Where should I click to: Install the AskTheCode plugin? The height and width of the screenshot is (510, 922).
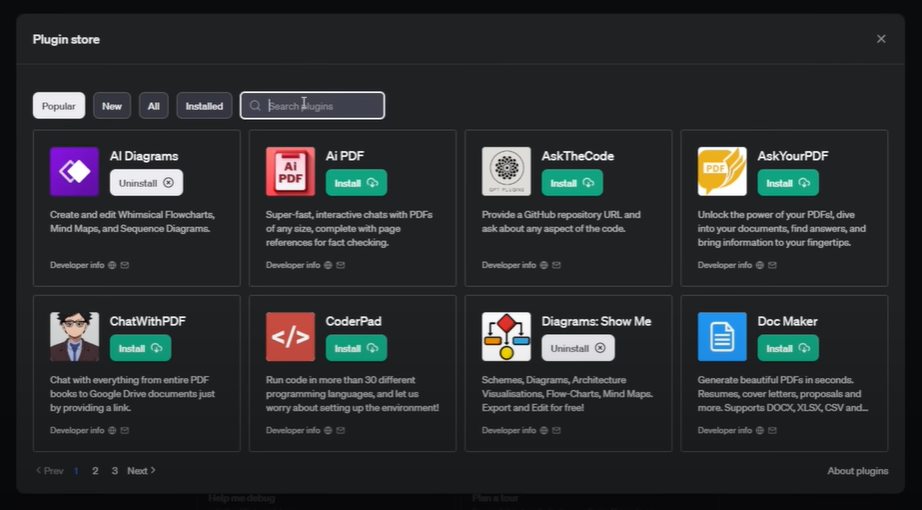(x=572, y=183)
